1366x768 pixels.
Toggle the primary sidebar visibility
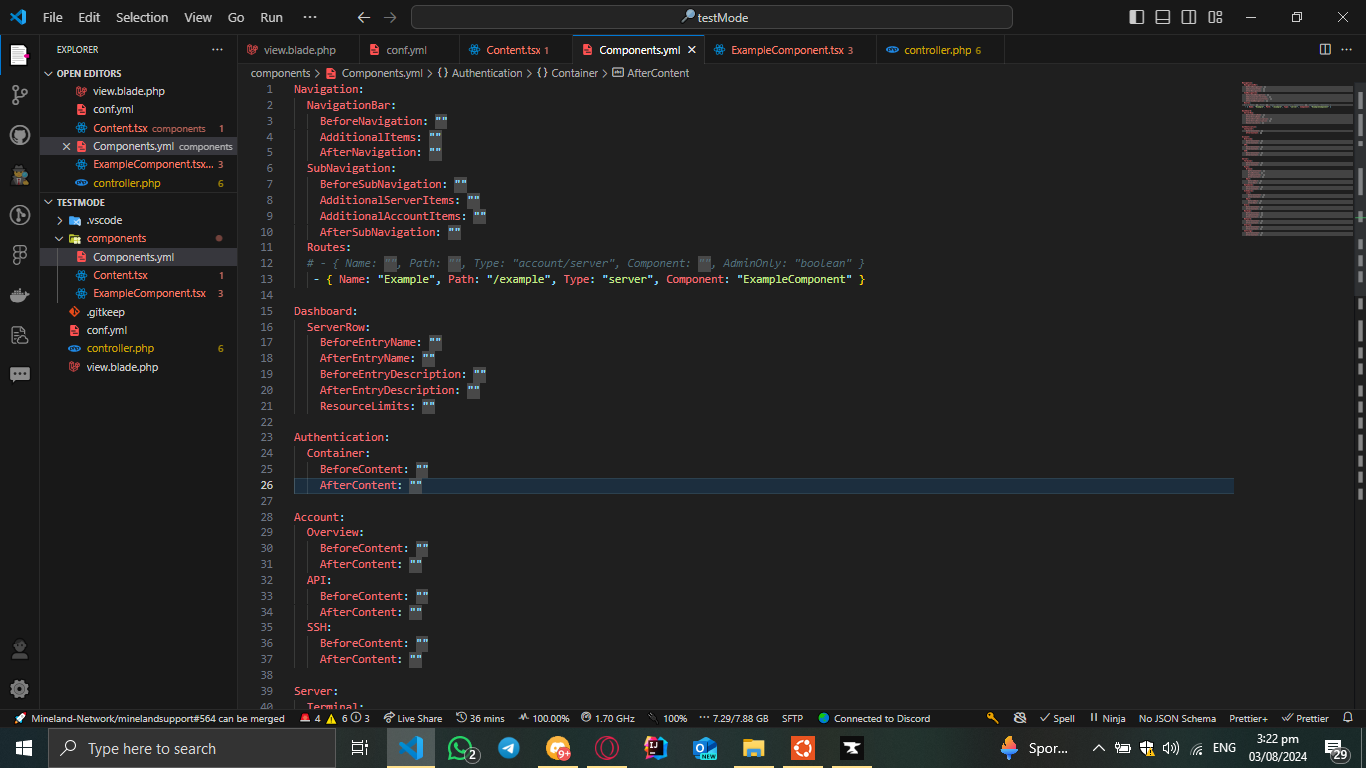click(1137, 17)
